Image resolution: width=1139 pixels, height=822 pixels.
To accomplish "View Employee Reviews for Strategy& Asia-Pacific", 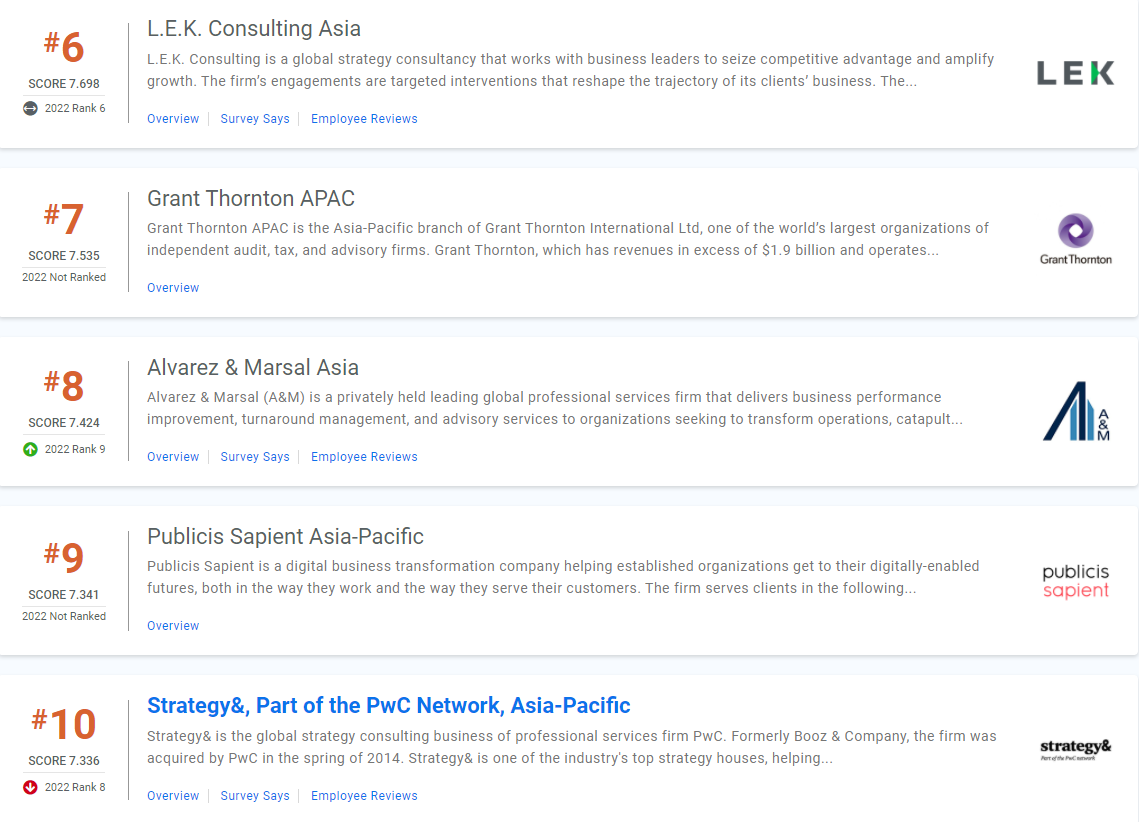I will point(364,796).
